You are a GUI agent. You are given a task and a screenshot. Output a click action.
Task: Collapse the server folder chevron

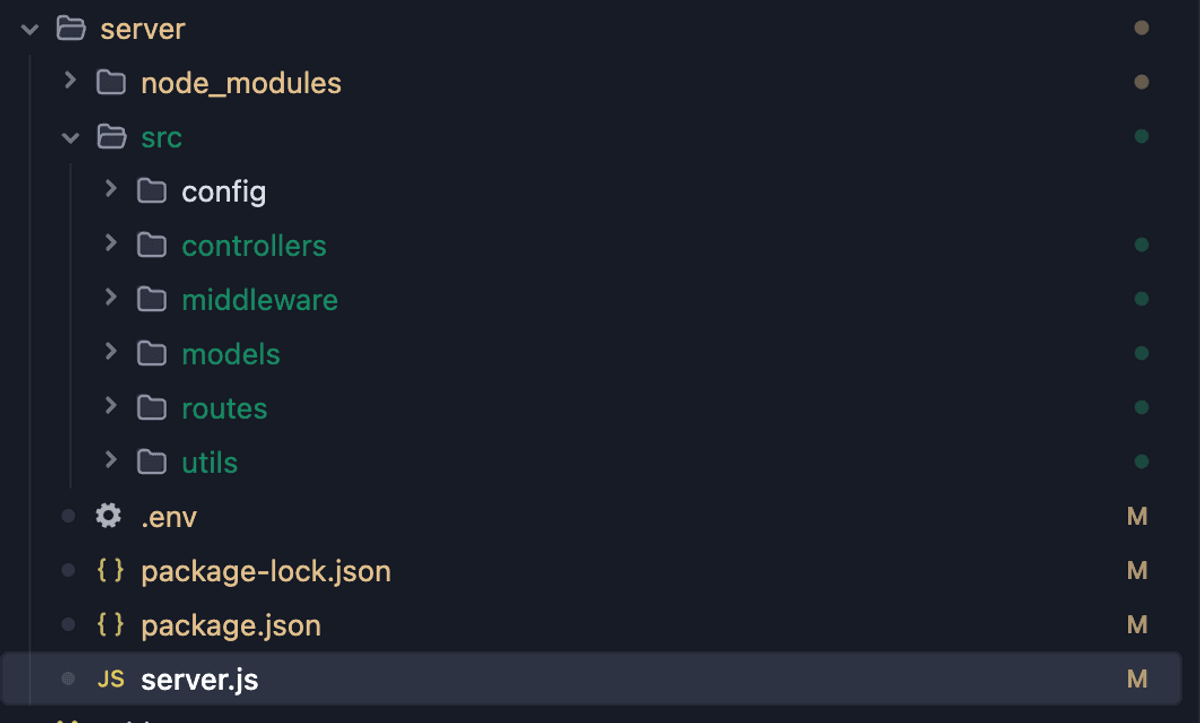coord(30,29)
